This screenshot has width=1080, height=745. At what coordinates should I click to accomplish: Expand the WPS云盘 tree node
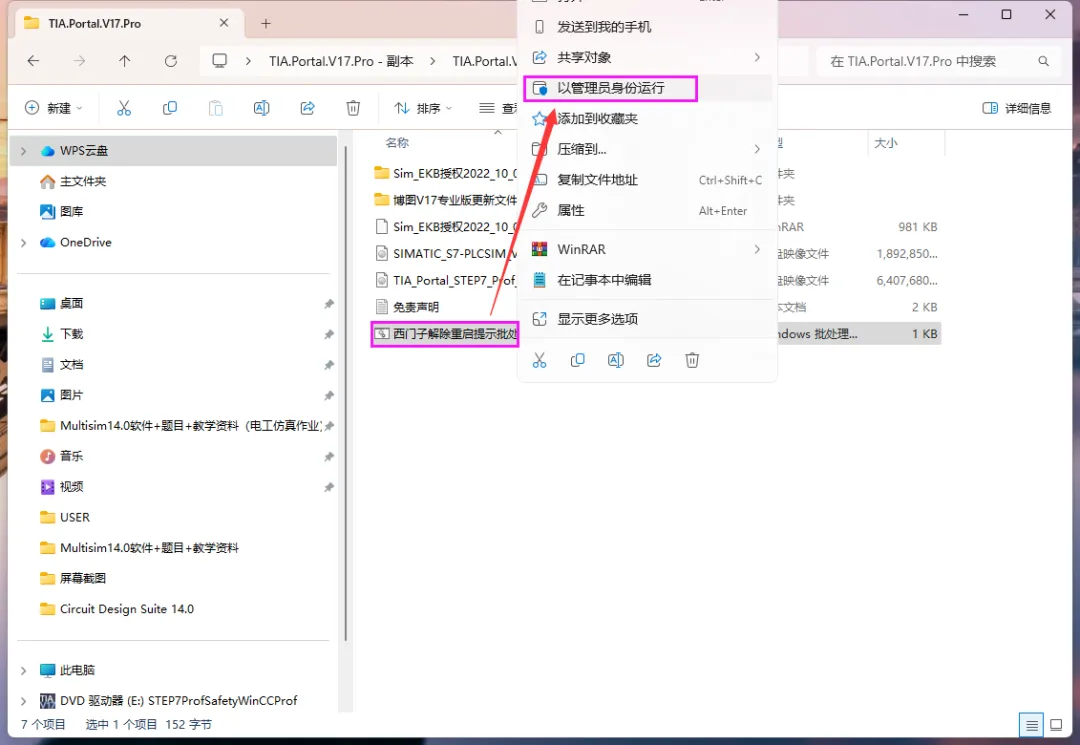click(x=23, y=151)
